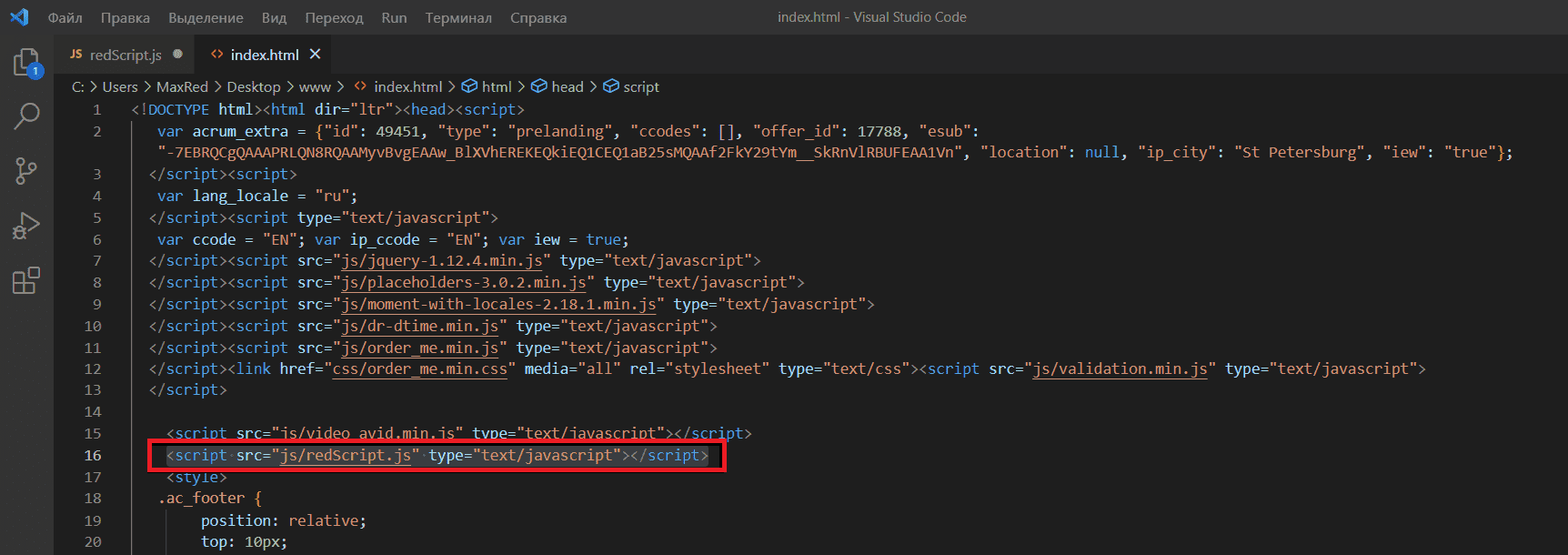Open the Справка menu
This screenshot has width=1568, height=555.
(x=538, y=17)
